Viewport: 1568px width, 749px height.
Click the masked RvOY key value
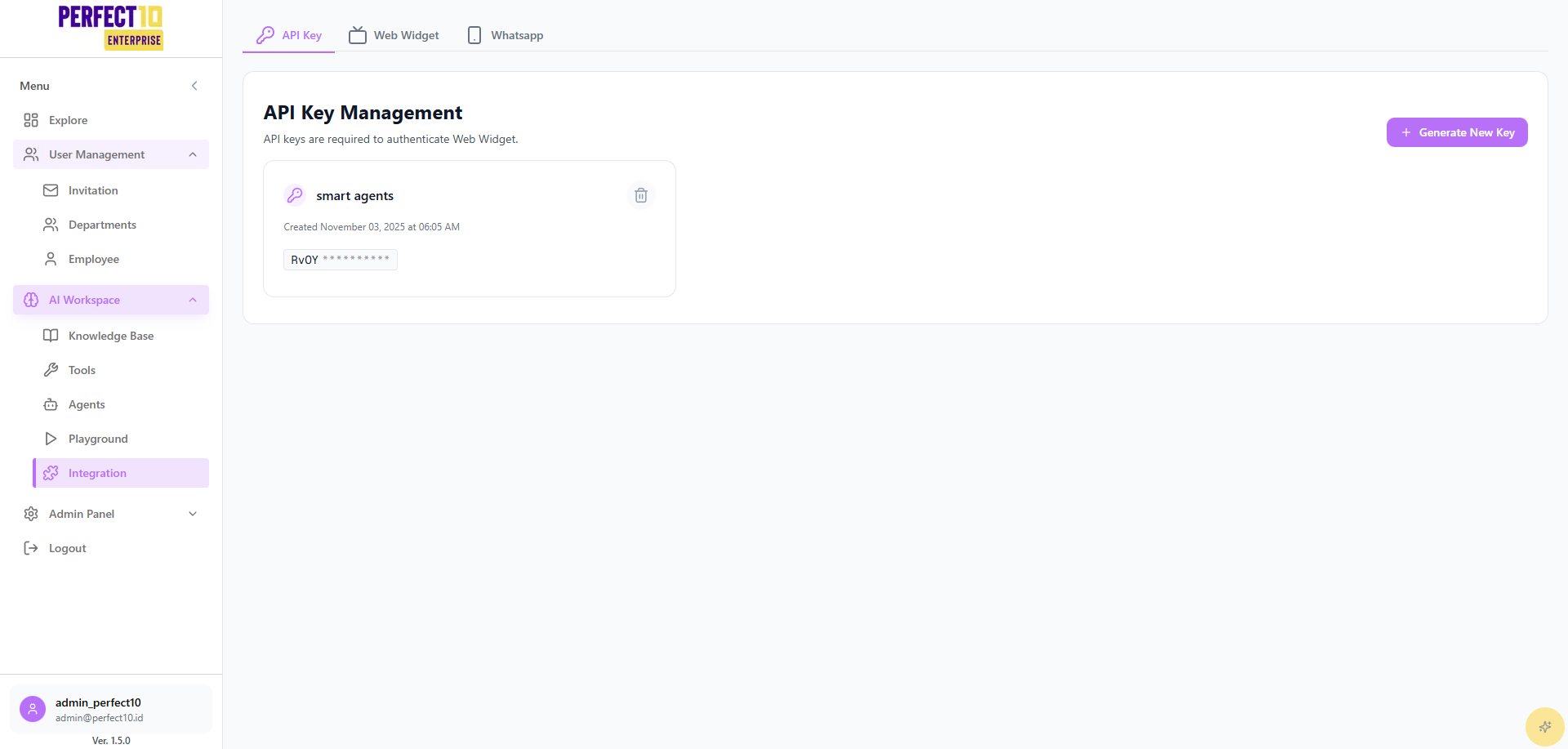(341, 260)
